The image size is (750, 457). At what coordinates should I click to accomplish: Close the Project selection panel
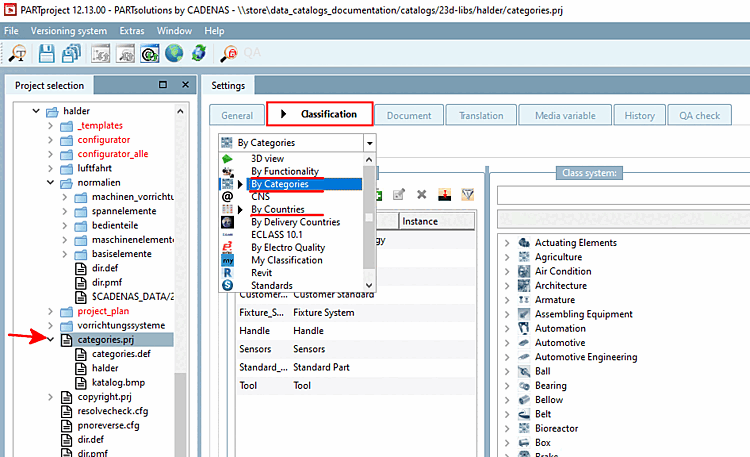pos(186,85)
